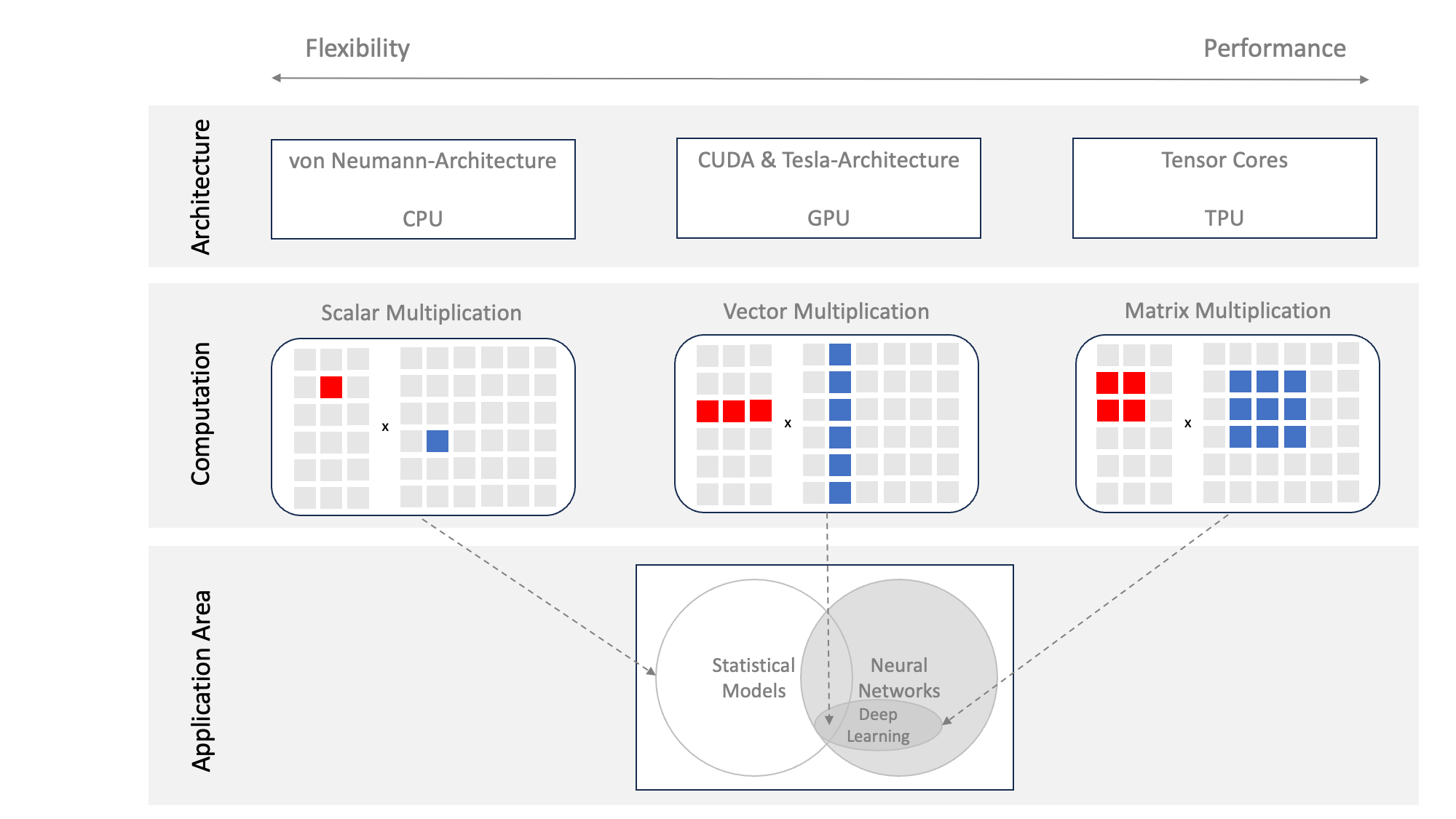Click the Deep Learning ellipse
Viewport: 1456px width, 819px height.
pyautogui.click(x=878, y=726)
